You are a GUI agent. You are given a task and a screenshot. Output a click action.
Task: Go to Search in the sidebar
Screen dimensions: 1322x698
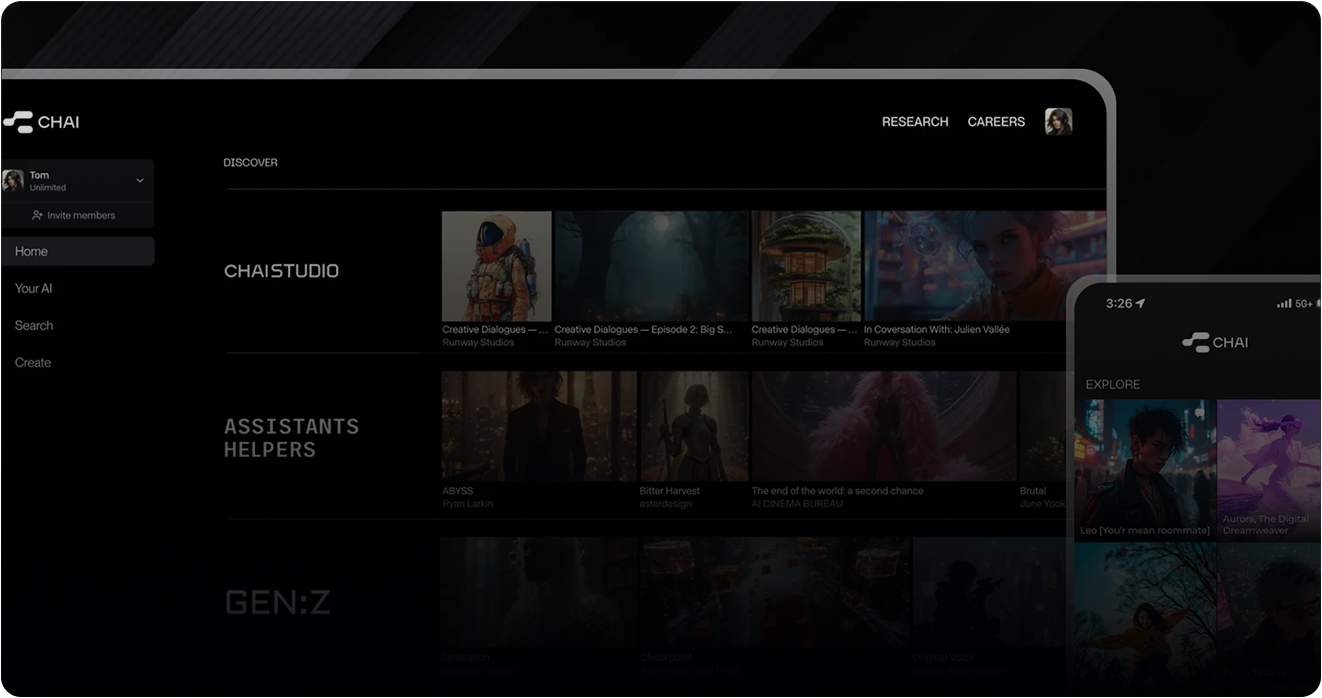[34, 326]
